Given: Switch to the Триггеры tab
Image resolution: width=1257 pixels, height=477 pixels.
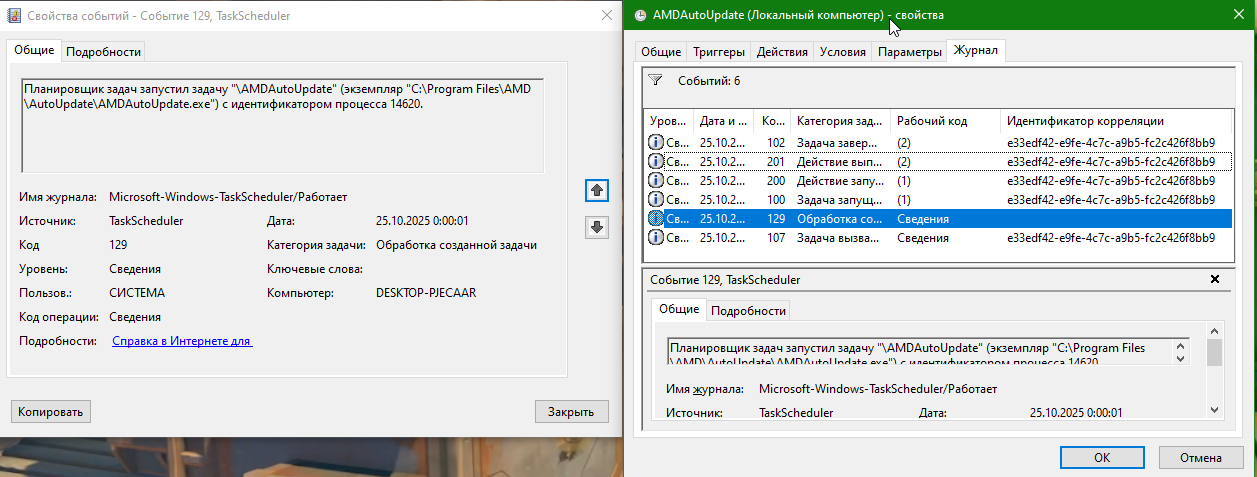Looking at the screenshot, I should pos(718,51).
